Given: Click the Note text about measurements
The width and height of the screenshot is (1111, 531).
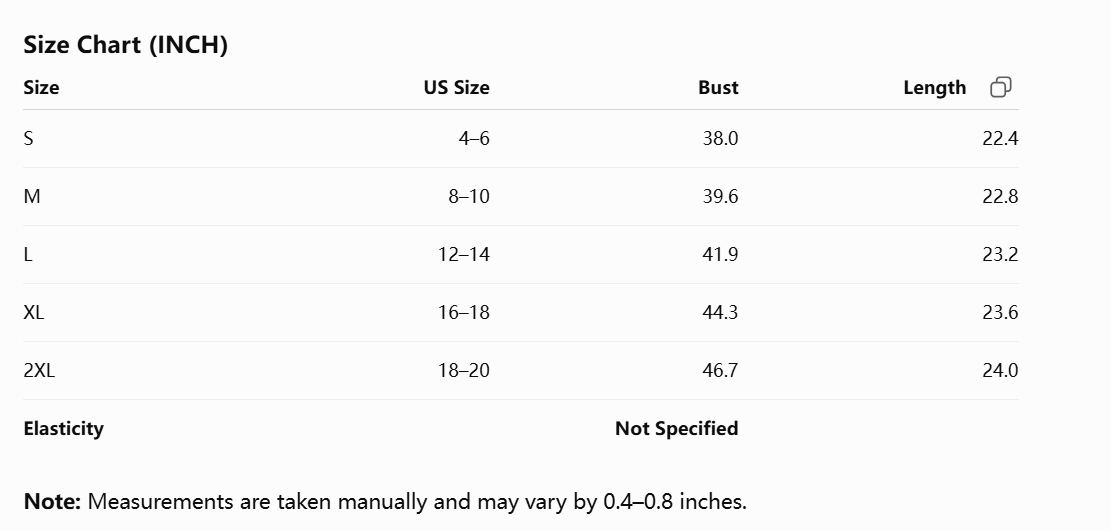Looking at the screenshot, I should point(385,502).
